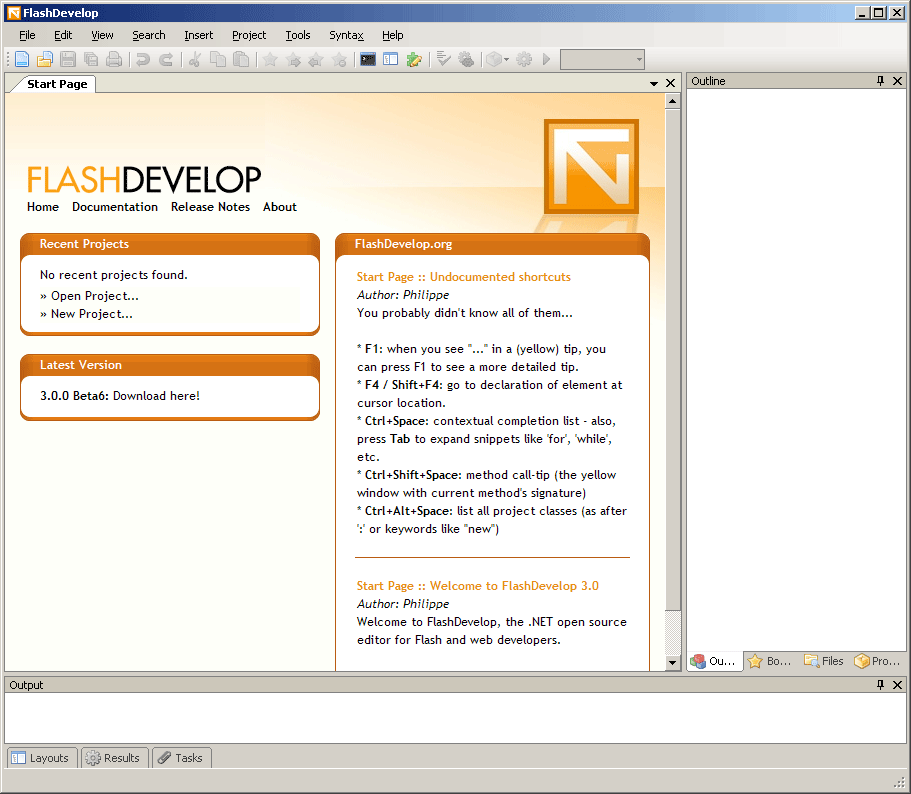This screenshot has height=794, width=911.
Task: Click the Print icon in the toolbar
Action: pos(114,59)
